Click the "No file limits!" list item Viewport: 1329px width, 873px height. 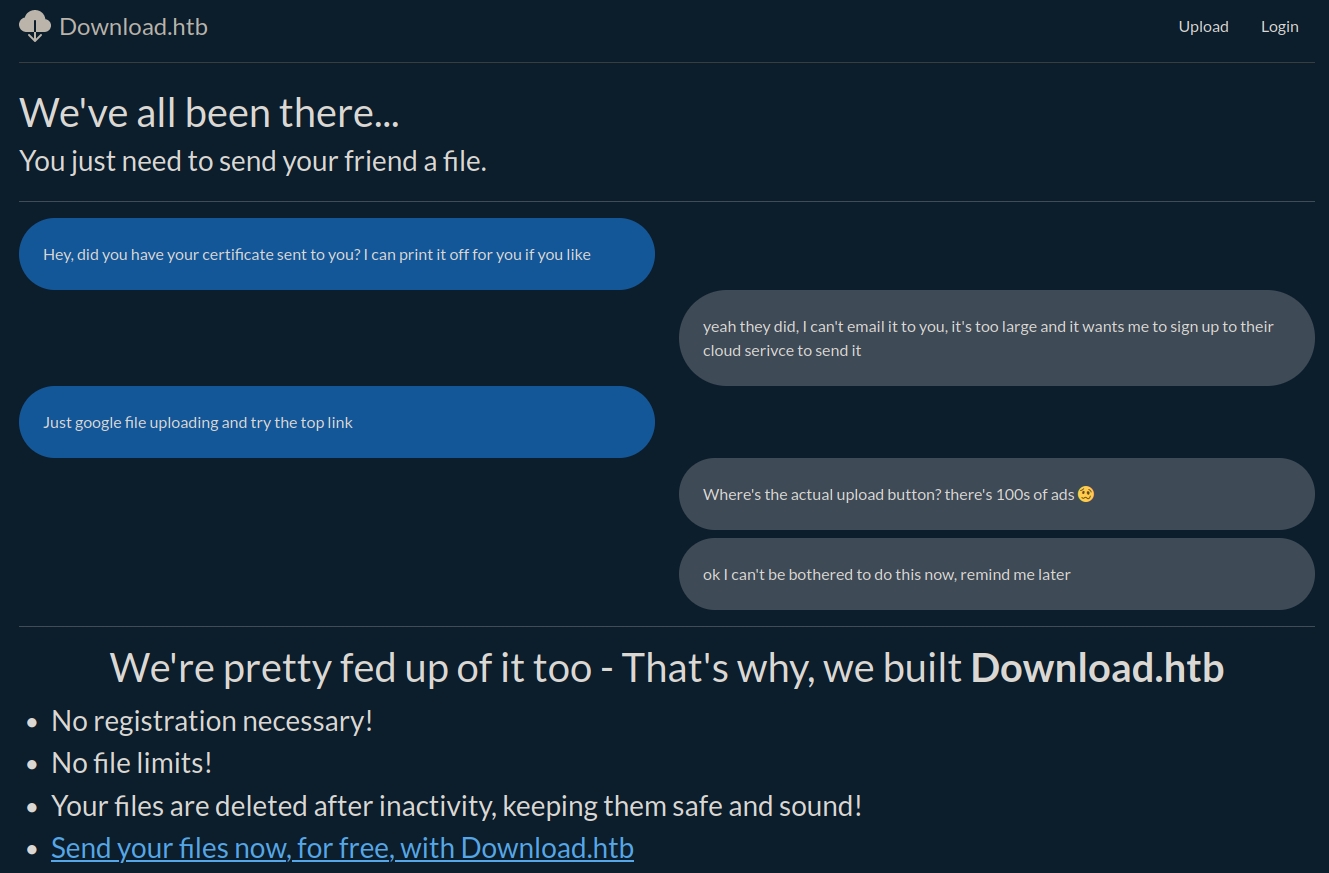point(132,763)
